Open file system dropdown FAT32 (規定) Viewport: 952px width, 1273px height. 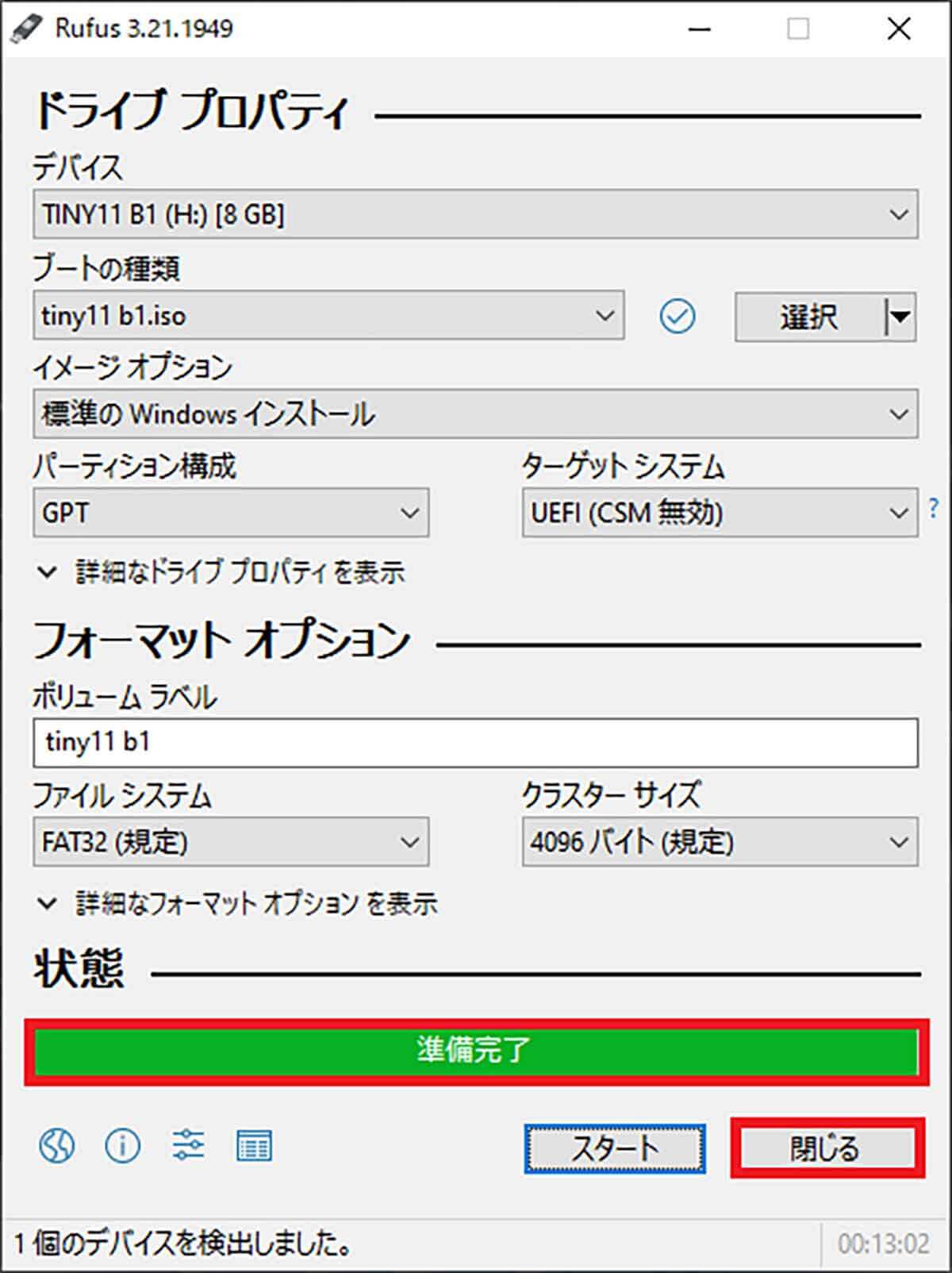click(231, 841)
